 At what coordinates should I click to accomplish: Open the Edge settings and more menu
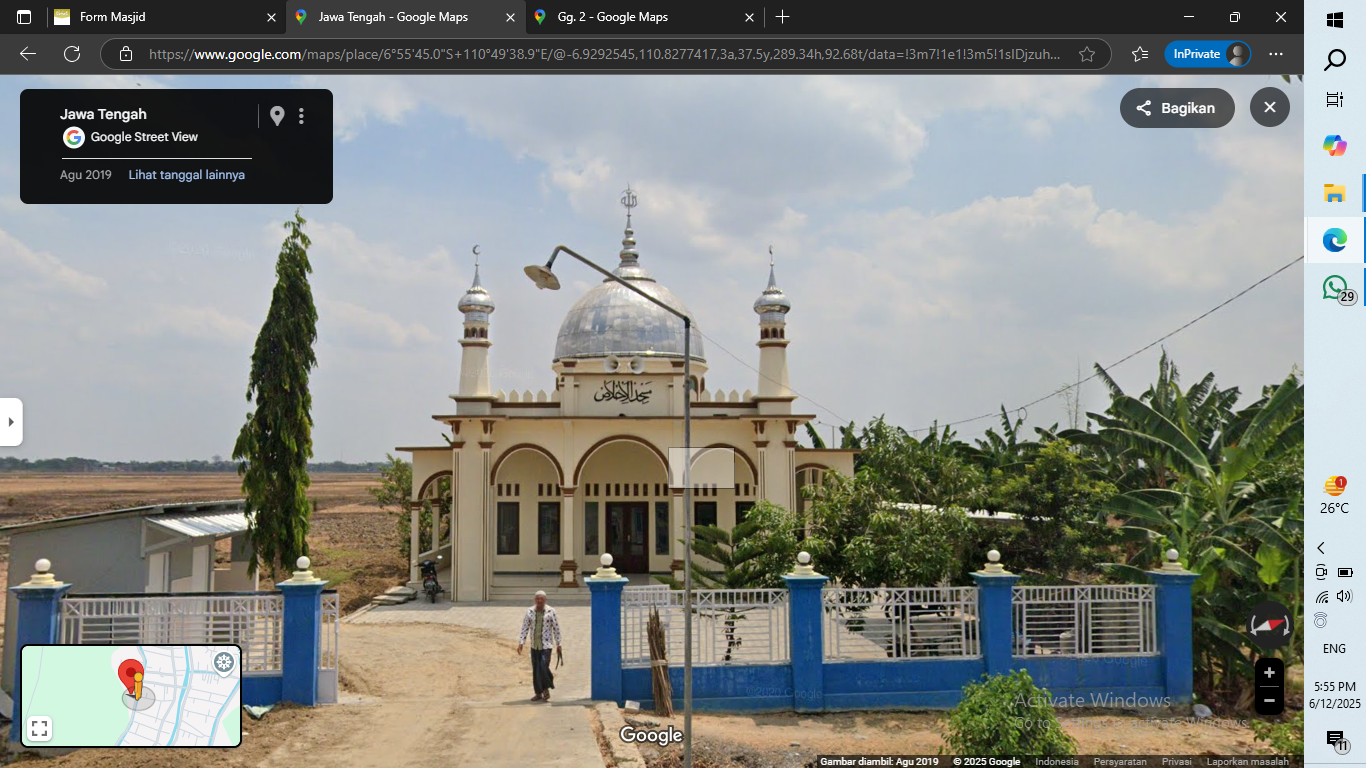click(x=1275, y=54)
